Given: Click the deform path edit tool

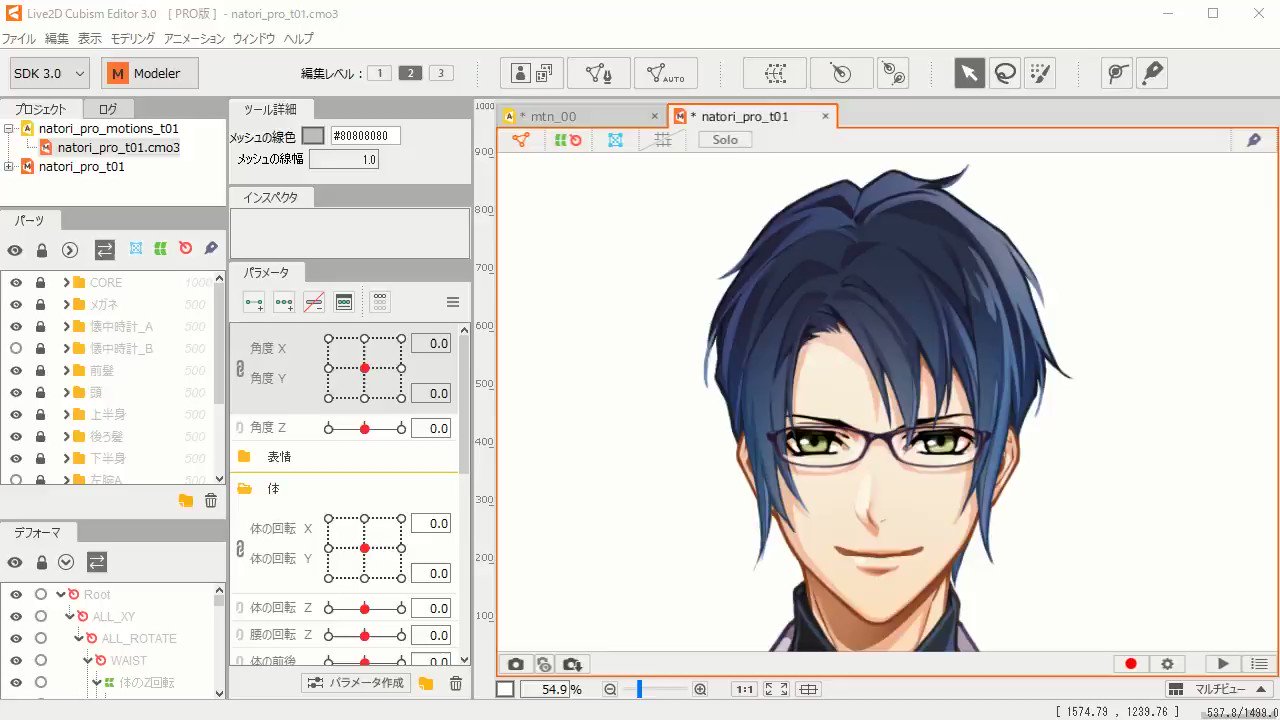Looking at the screenshot, I should [1117, 73].
